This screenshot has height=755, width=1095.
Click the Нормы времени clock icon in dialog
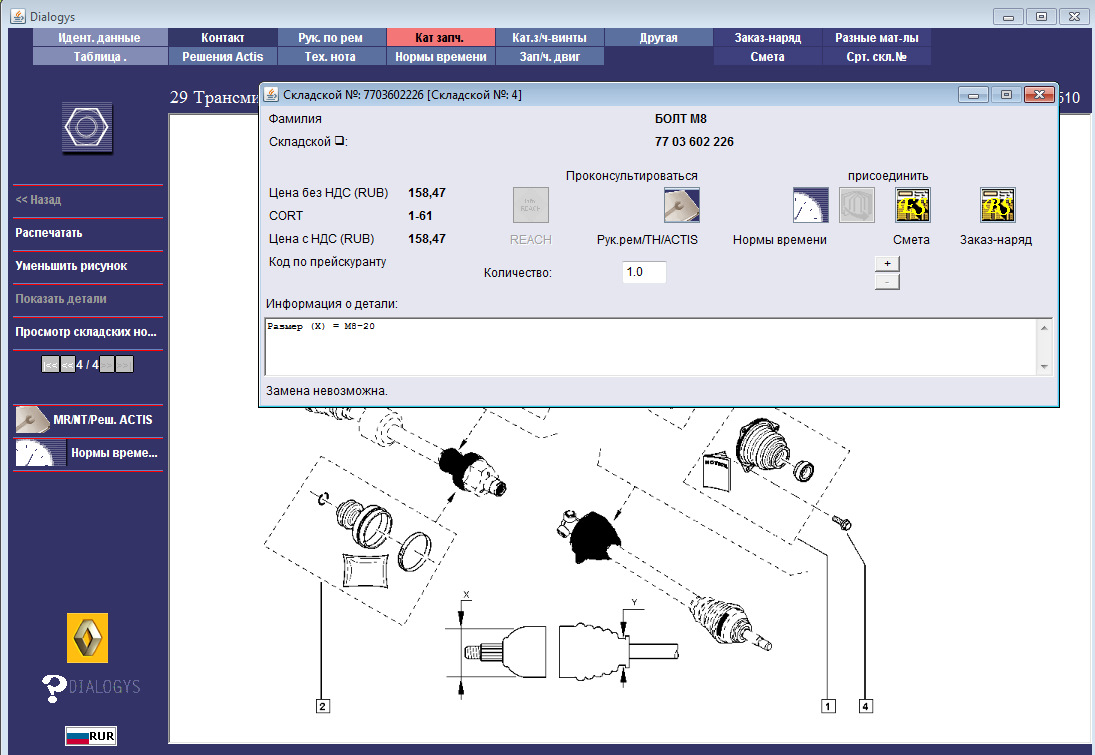(x=811, y=205)
